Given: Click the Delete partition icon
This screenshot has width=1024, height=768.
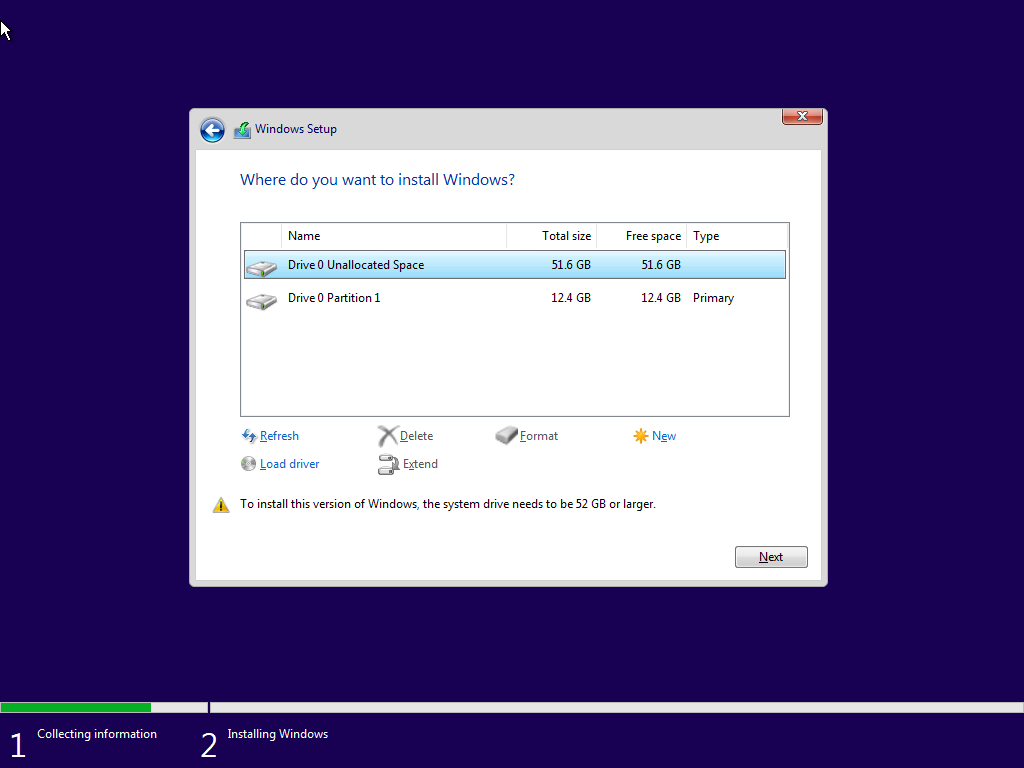Looking at the screenshot, I should click(x=387, y=435).
